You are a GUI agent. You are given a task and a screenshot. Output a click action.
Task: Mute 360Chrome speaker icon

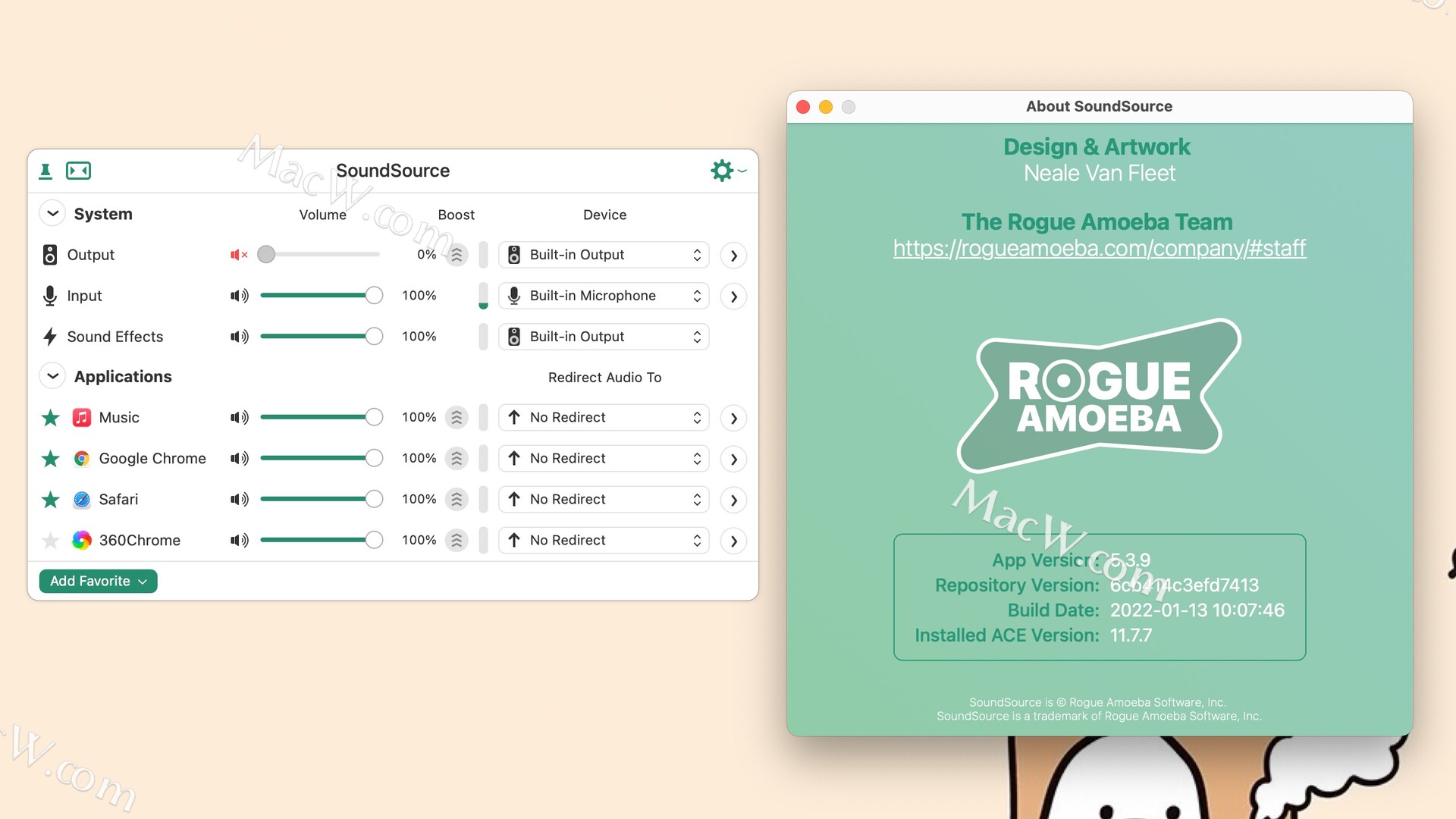[239, 540]
